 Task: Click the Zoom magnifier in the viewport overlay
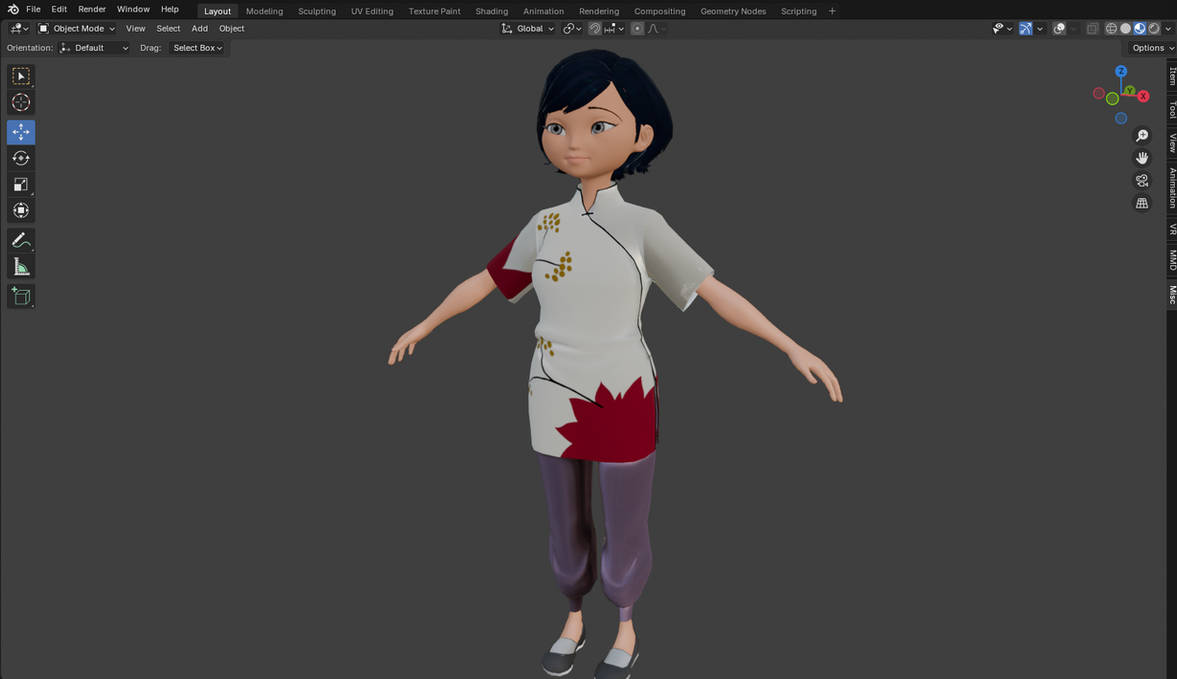(x=1142, y=135)
